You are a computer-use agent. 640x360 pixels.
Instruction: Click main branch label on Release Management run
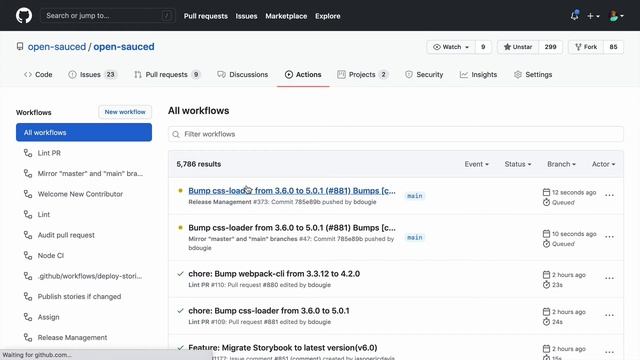415,196
